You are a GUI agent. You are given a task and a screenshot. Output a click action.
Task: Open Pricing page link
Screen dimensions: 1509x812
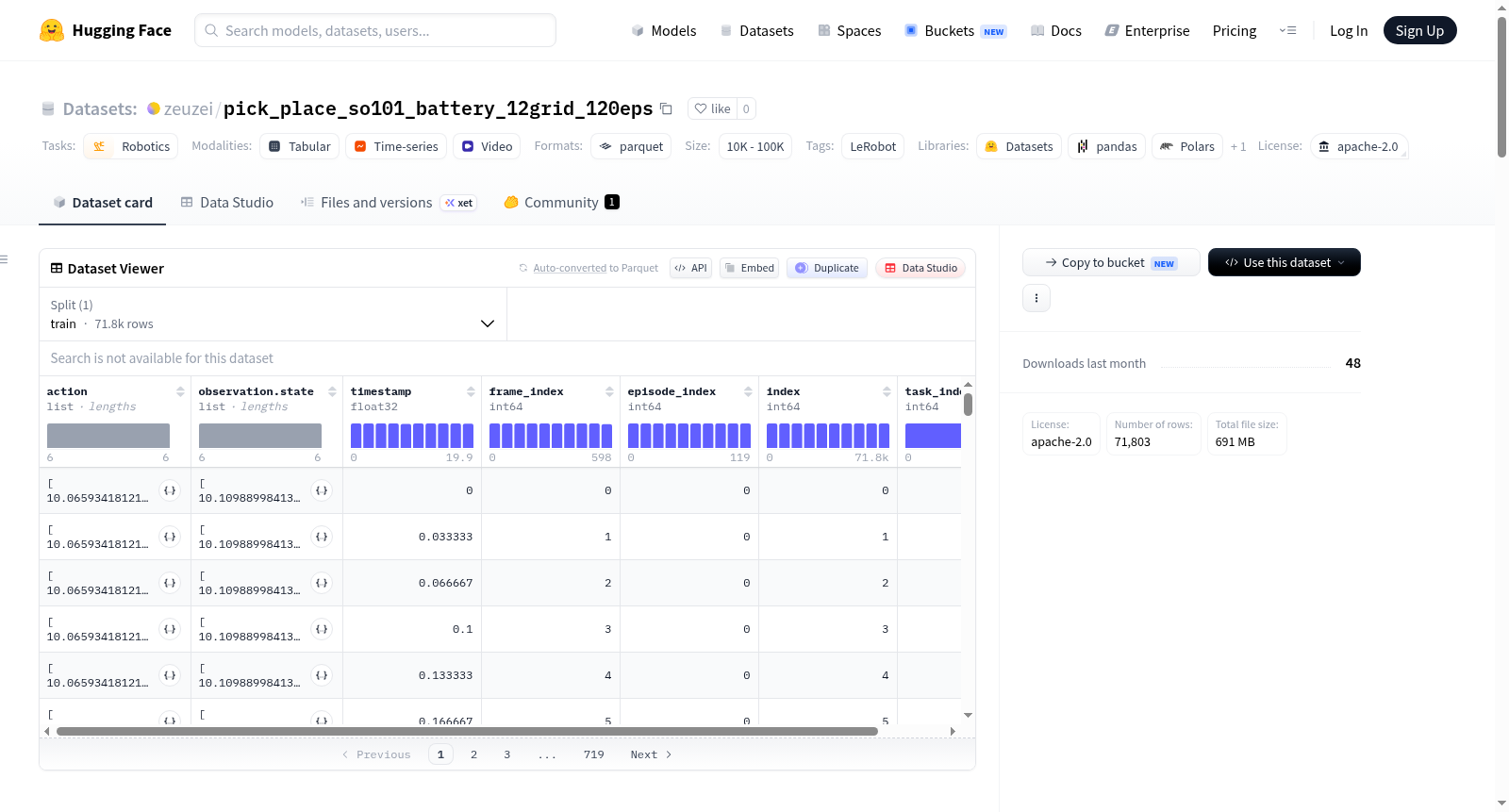(1235, 30)
